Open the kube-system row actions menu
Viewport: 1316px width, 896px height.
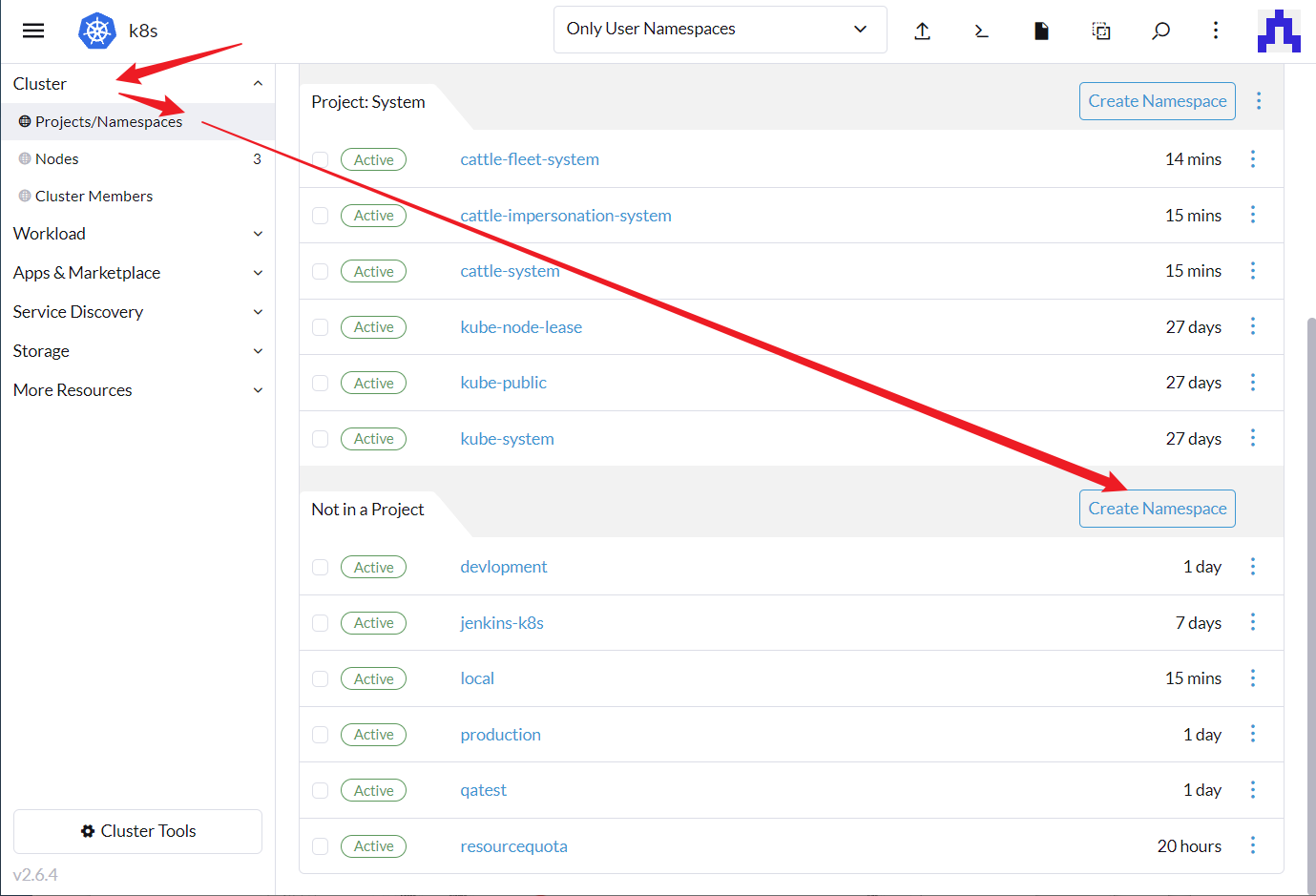tap(1252, 438)
